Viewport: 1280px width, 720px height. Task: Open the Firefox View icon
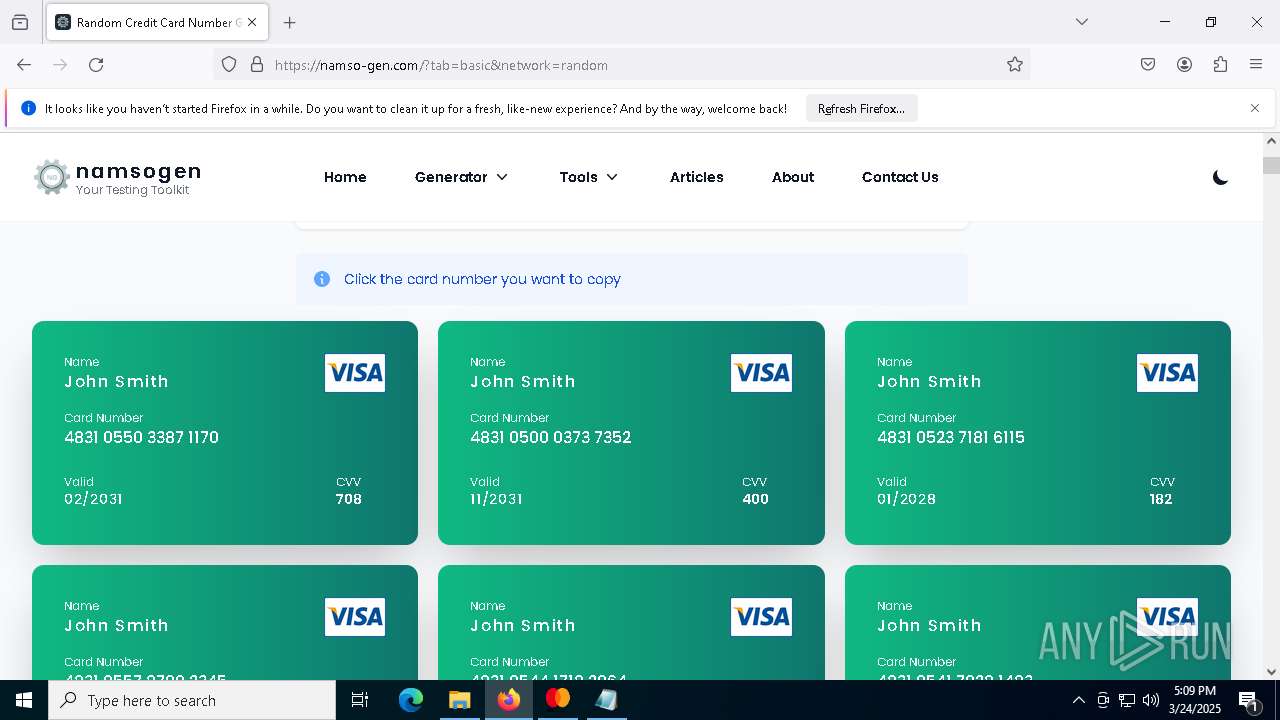pos(20,22)
